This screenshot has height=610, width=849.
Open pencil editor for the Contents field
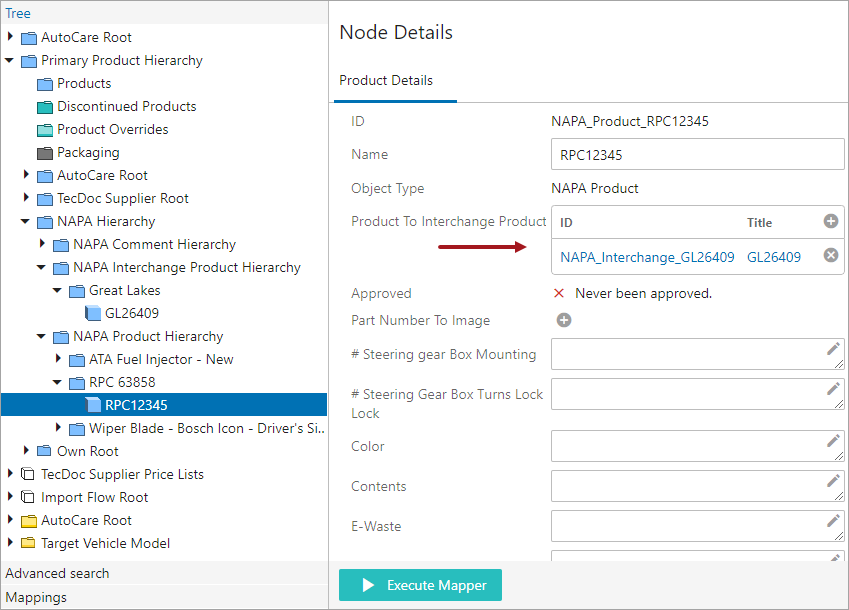pyautogui.click(x=833, y=481)
